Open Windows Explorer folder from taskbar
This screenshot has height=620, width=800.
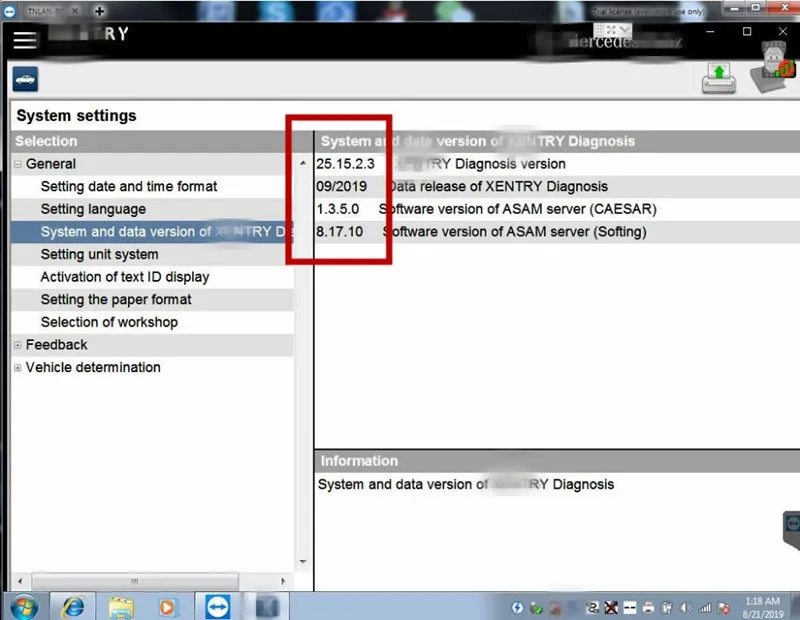121,607
